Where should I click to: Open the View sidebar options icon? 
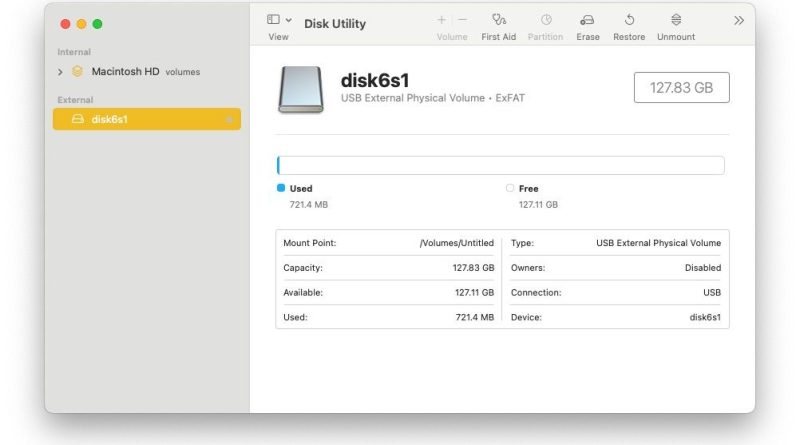point(273,19)
